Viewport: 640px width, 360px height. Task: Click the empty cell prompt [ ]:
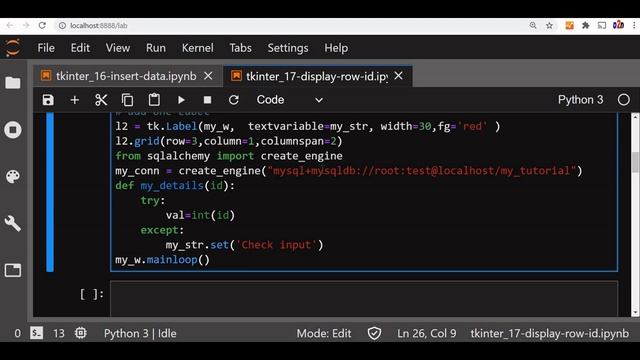92,294
